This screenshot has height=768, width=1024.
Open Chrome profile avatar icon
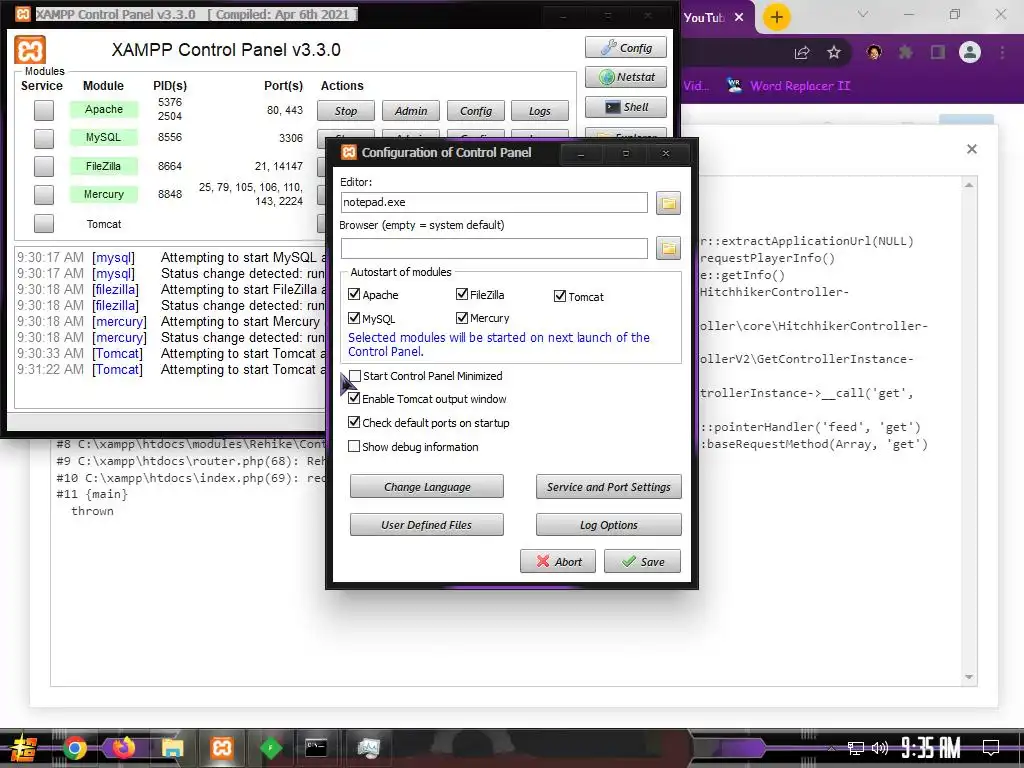pyautogui.click(x=970, y=52)
